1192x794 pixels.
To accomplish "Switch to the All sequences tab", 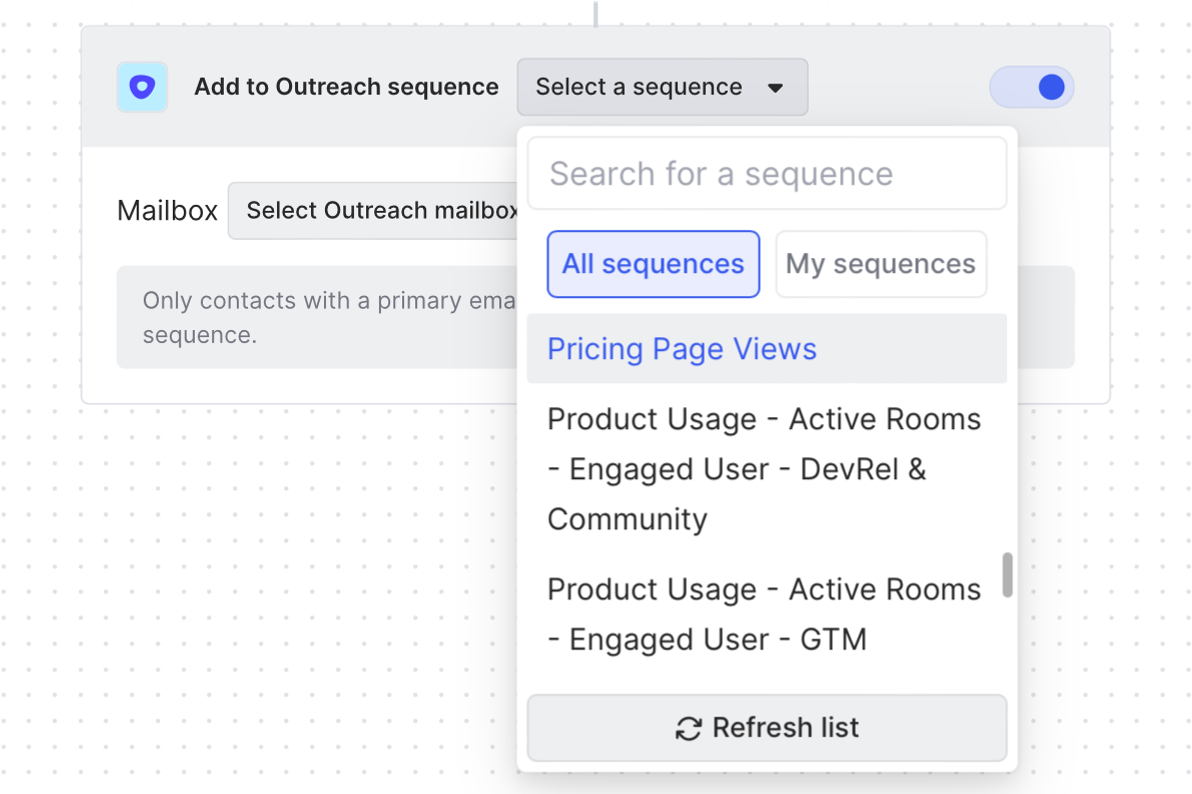I will click(x=653, y=264).
